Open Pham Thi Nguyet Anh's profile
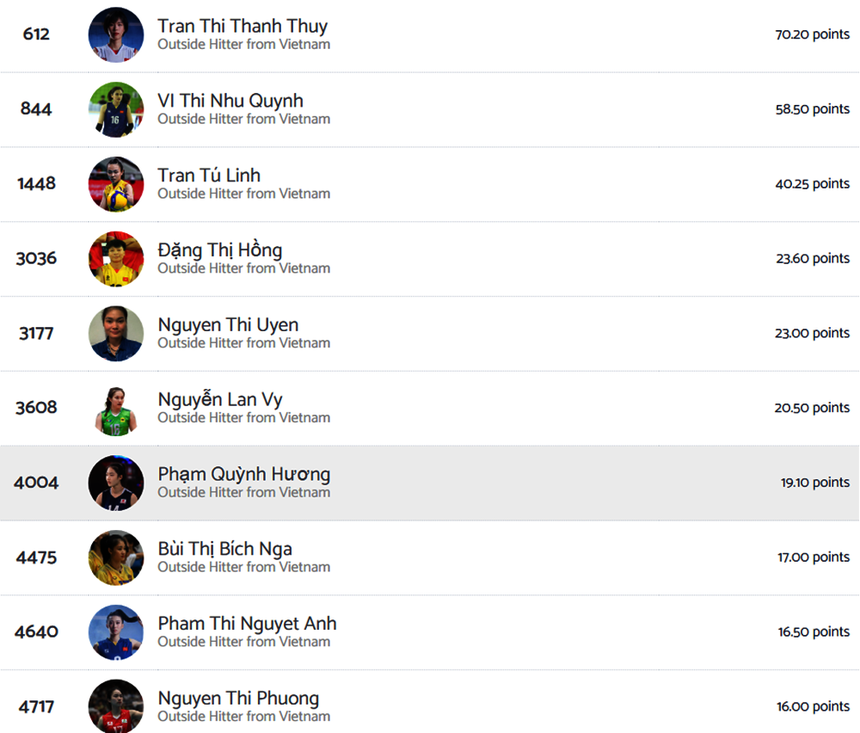The width and height of the screenshot is (860, 733). coord(247,623)
